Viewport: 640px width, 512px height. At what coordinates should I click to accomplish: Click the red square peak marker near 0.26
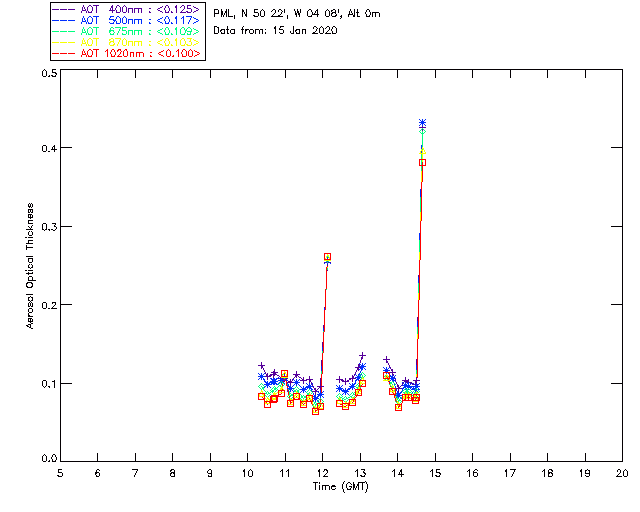327,257
